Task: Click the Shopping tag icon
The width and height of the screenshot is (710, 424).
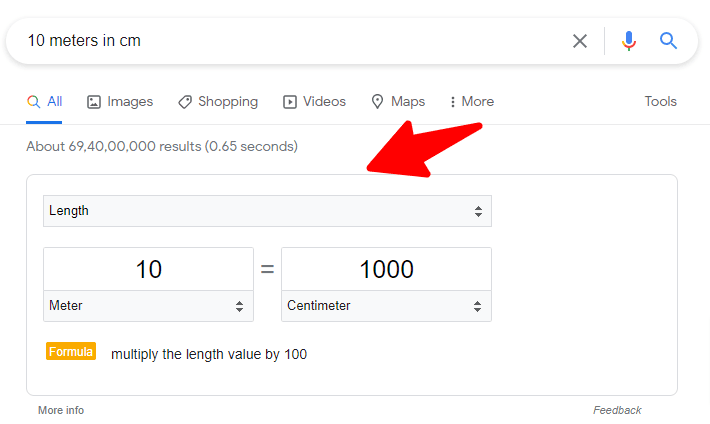Action: tap(185, 102)
